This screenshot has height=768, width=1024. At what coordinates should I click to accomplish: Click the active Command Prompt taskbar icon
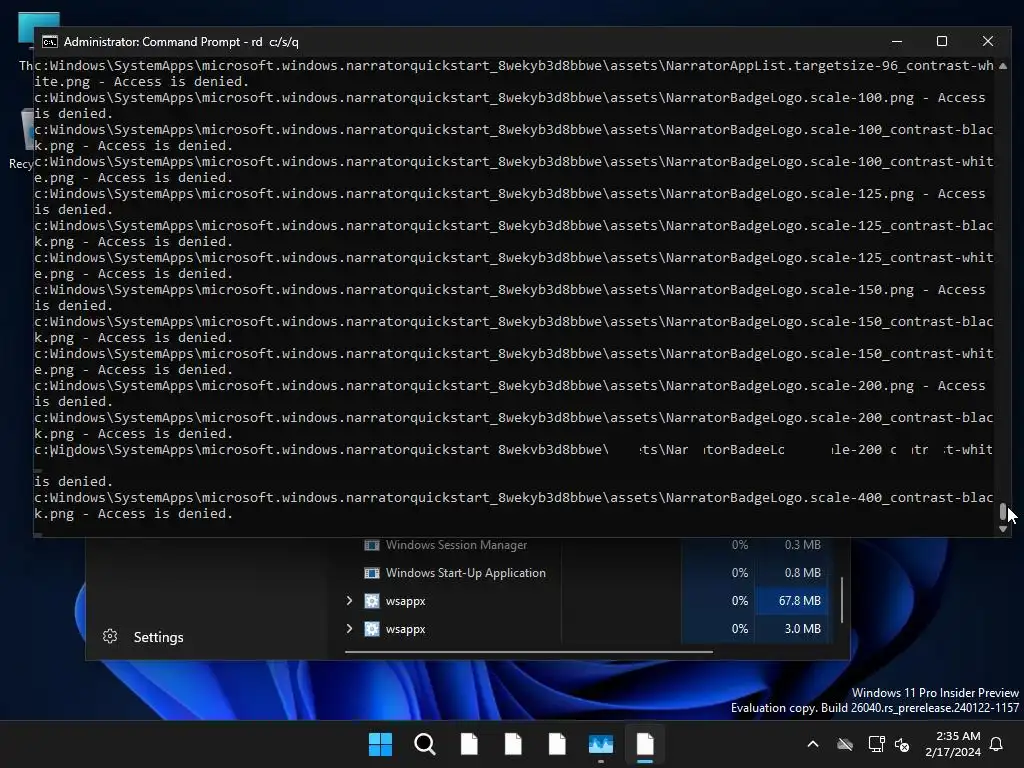click(x=645, y=744)
